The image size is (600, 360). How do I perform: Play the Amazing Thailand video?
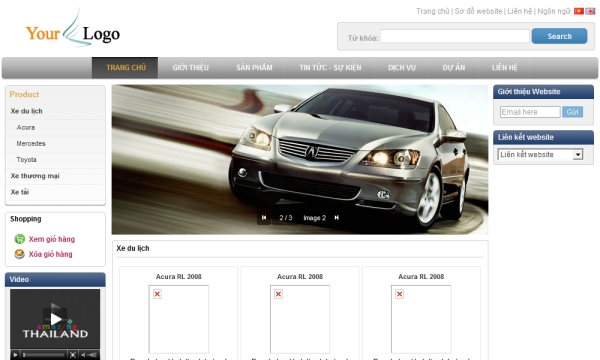(55, 319)
